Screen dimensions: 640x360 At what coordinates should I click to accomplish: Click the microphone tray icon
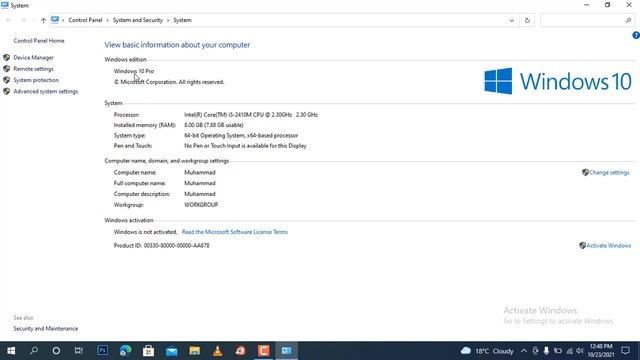pos(546,351)
